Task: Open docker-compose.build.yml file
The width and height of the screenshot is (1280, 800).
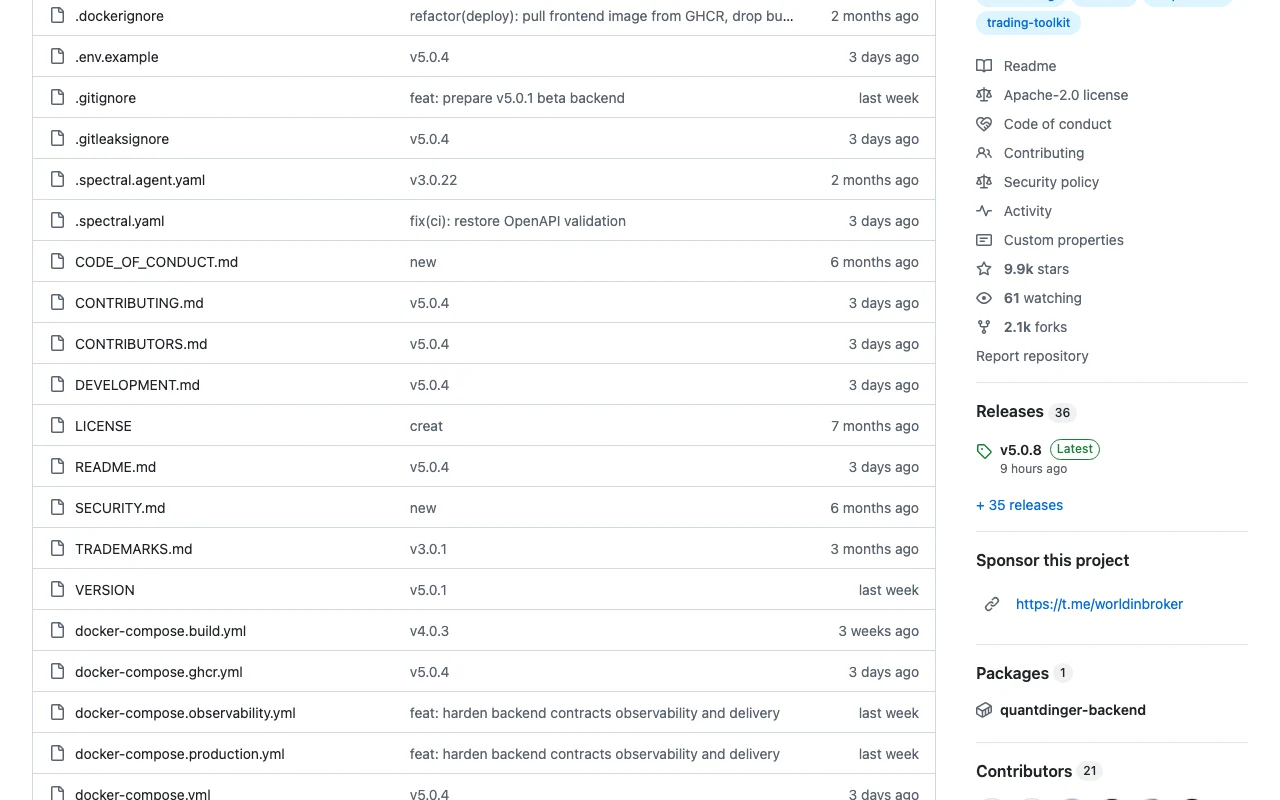Action: [160, 631]
